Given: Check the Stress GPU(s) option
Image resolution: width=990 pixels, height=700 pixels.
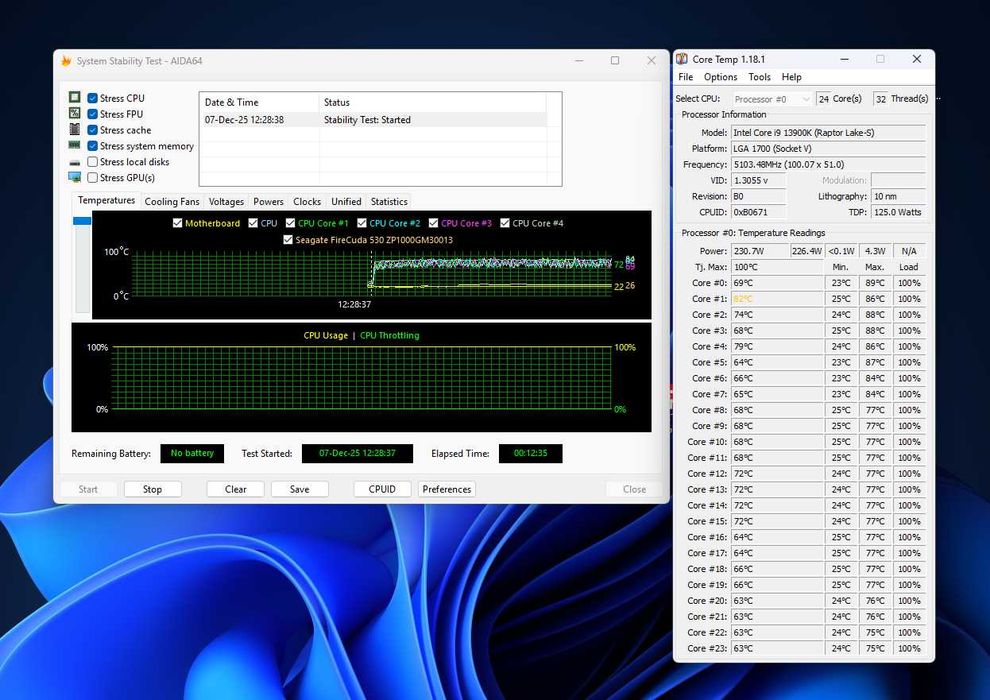Looking at the screenshot, I should coord(92,177).
